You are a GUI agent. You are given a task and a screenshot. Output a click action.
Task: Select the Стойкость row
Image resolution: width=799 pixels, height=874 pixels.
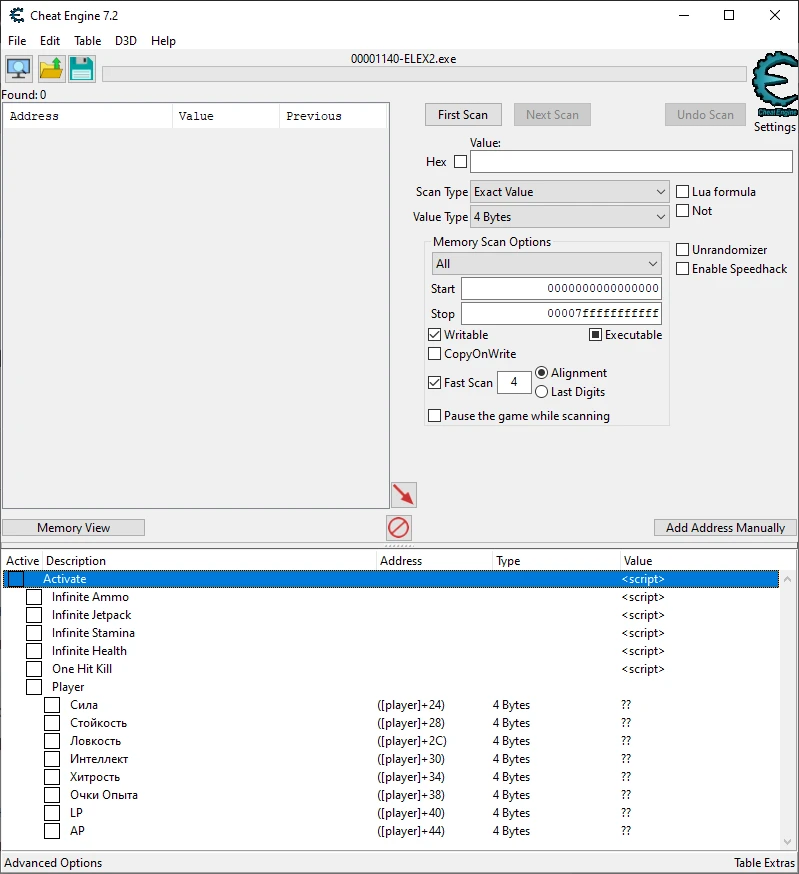[391, 723]
